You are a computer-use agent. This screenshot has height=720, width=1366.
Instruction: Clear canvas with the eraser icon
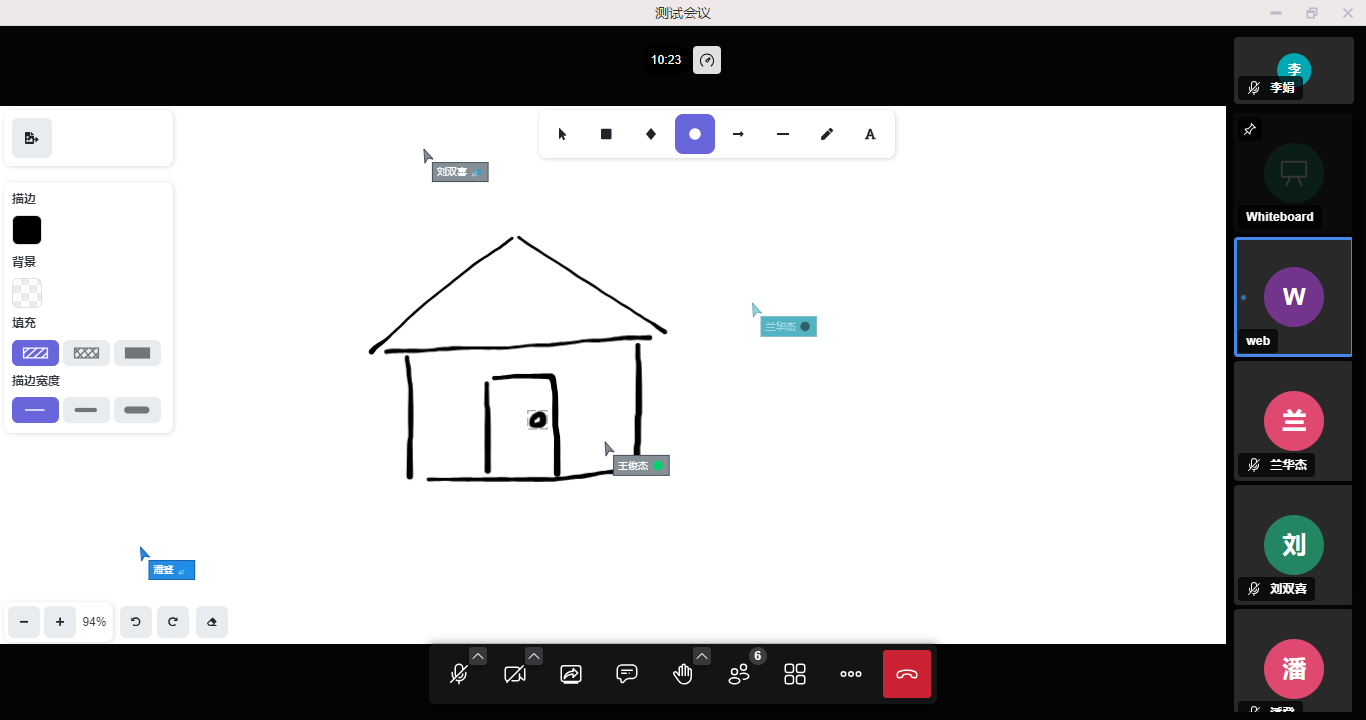(x=212, y=622)
